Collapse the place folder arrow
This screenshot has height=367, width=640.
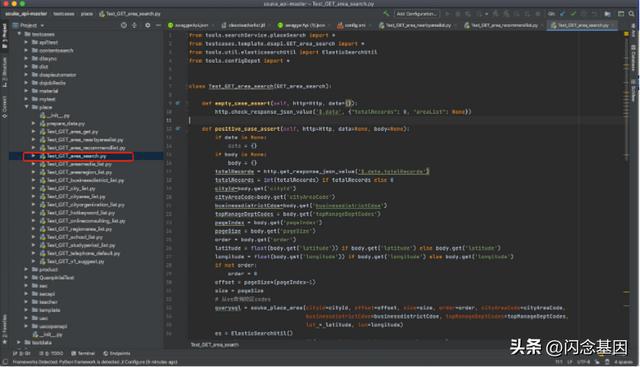click(26, 107)
